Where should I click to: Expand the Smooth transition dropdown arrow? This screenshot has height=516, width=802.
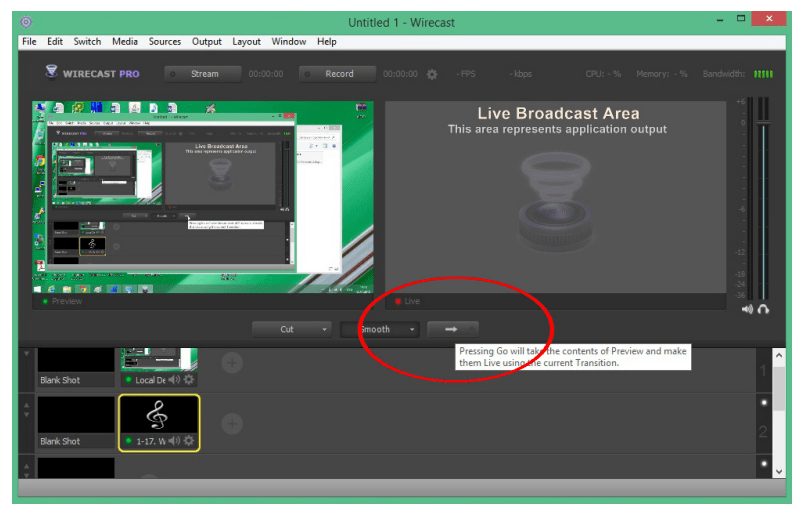tap(412, 329)
